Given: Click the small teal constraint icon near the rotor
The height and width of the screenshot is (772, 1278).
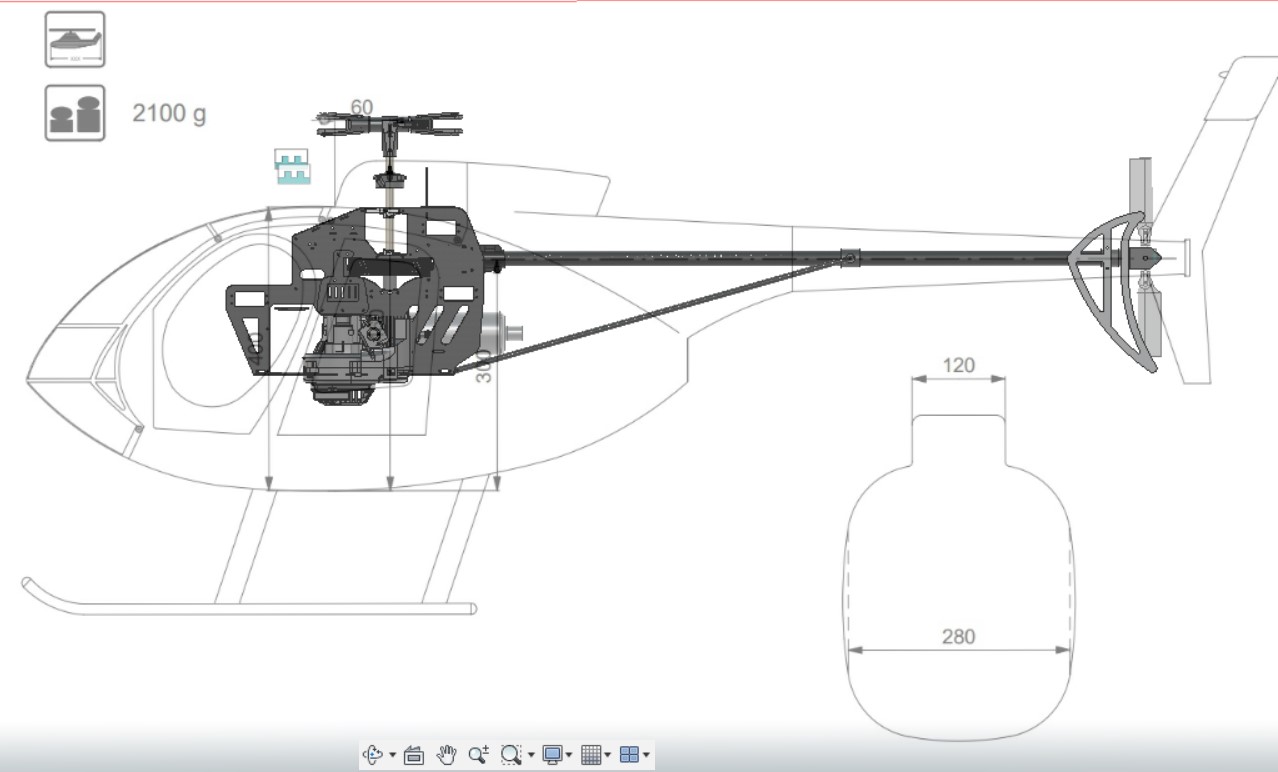Looking at the screenshot, I should tap(291, 167).
